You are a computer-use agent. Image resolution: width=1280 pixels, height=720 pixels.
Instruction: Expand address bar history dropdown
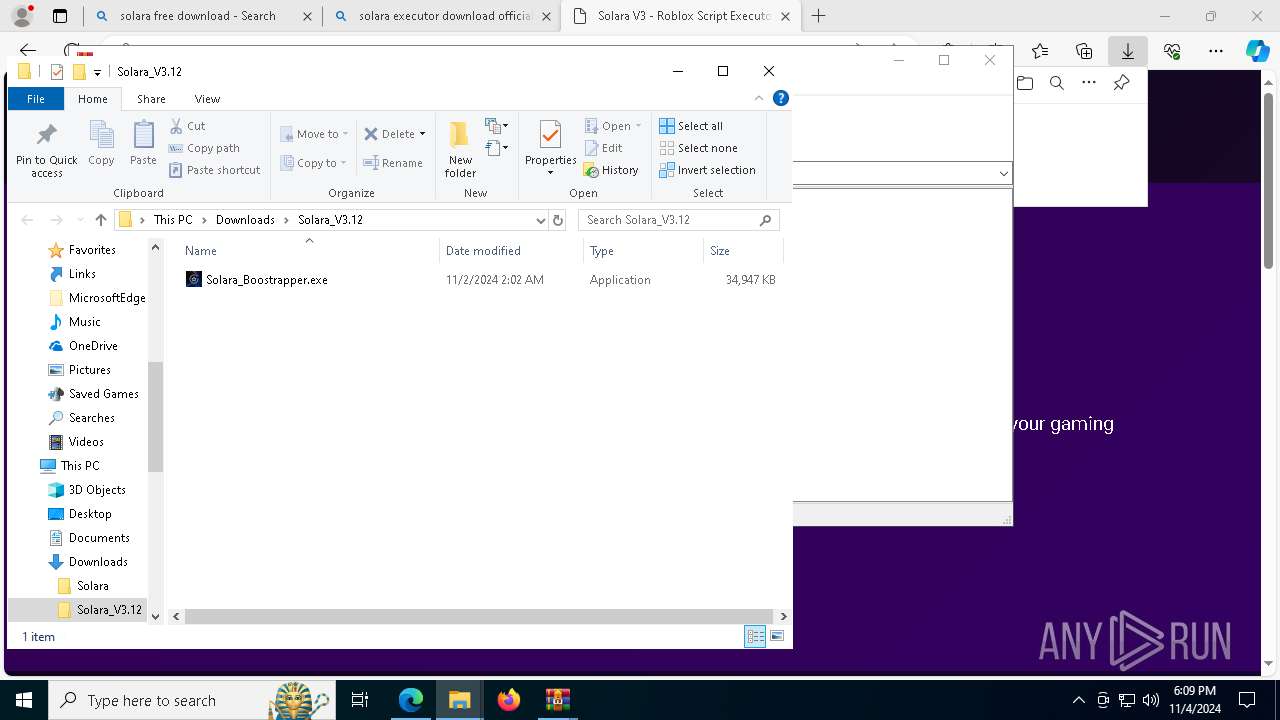click(540, 220)
